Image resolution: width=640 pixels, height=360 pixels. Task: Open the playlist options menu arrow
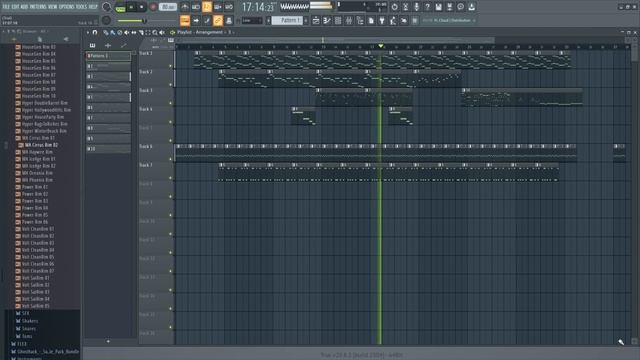click(x=87, y=32)
